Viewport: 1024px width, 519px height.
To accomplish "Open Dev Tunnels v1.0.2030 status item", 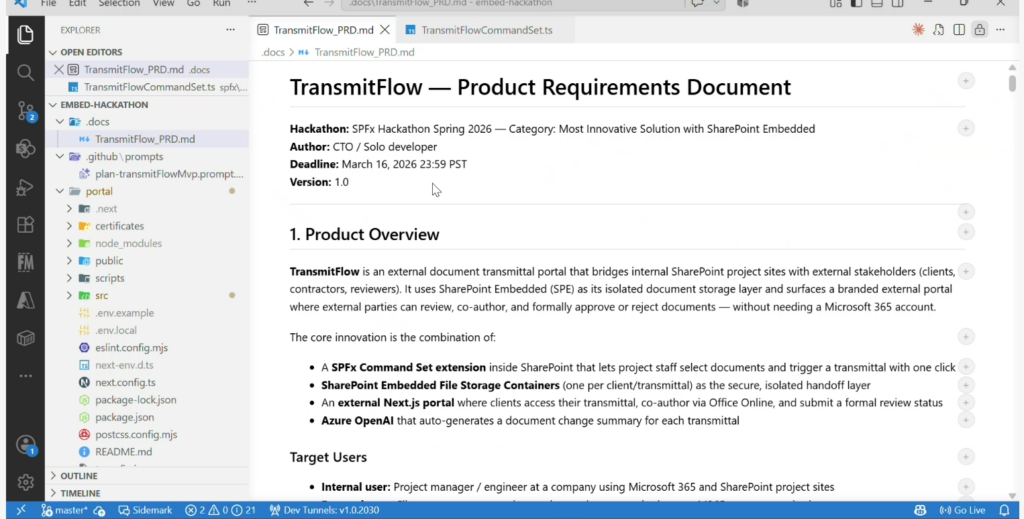I will [x=324, y=510].
